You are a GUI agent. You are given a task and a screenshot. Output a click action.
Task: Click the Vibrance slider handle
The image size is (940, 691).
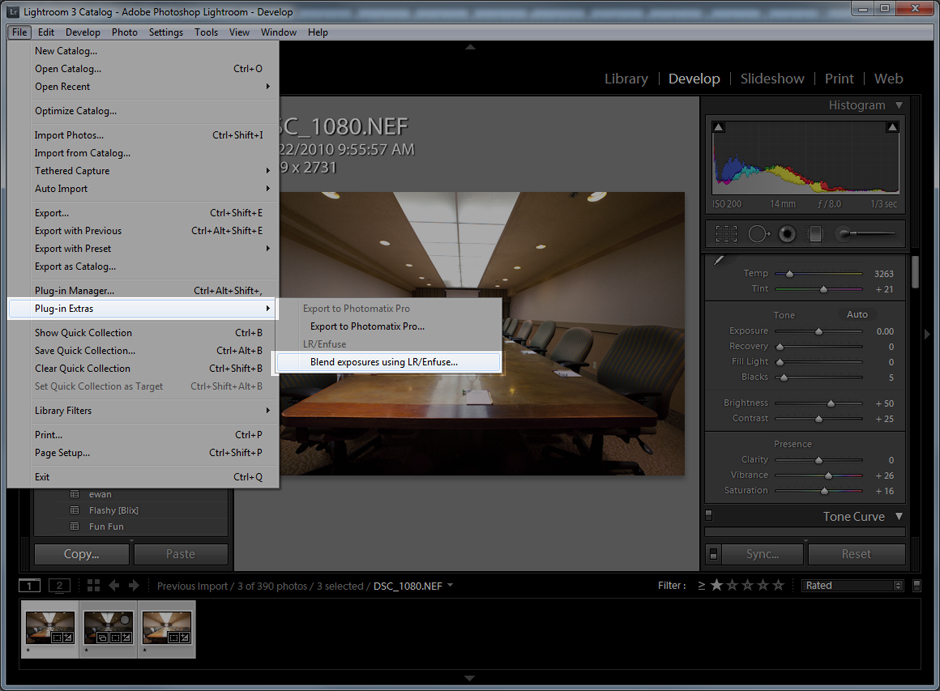(x=828, y=476)
